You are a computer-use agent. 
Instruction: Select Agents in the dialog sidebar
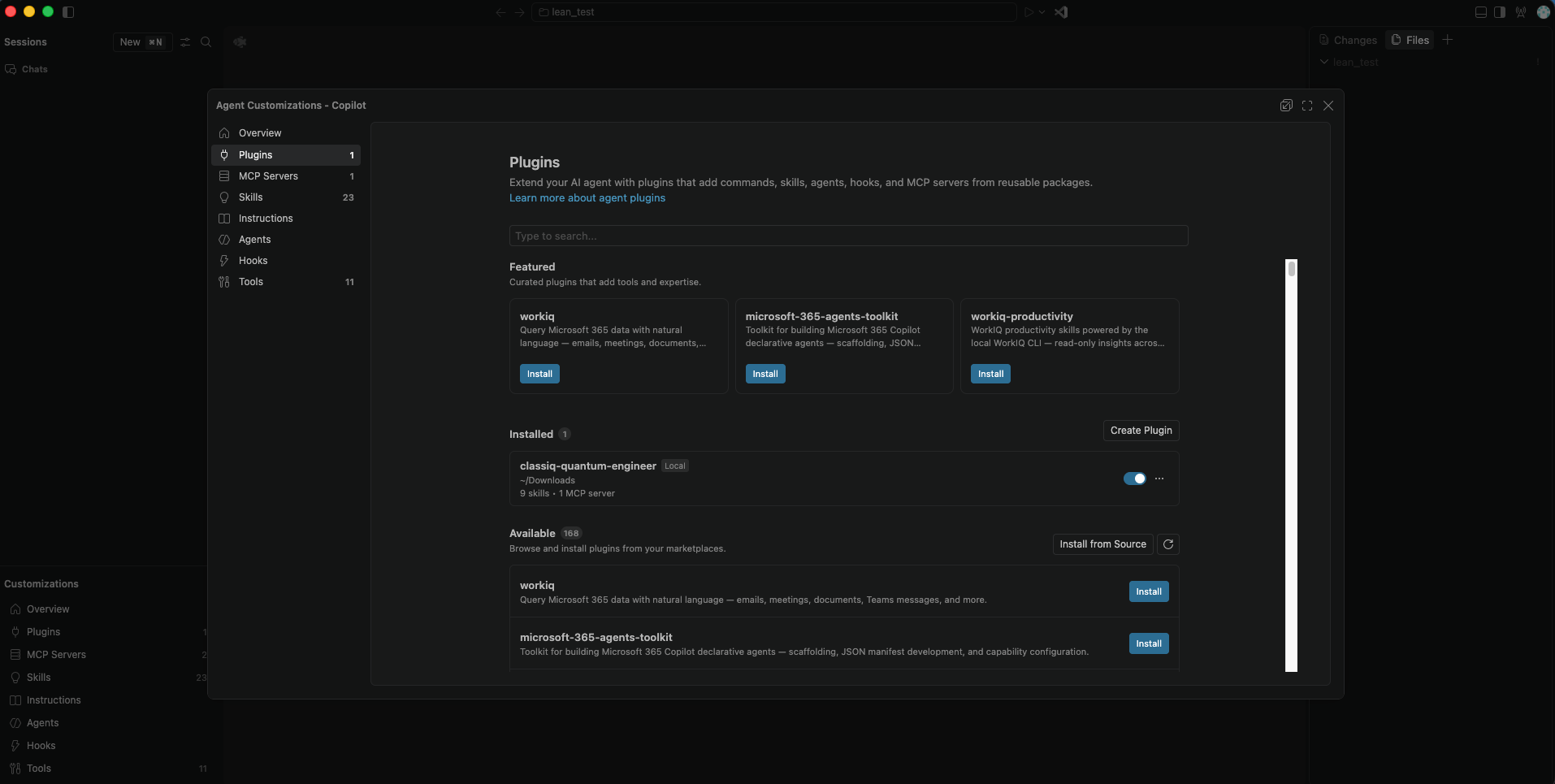[286, 240]
